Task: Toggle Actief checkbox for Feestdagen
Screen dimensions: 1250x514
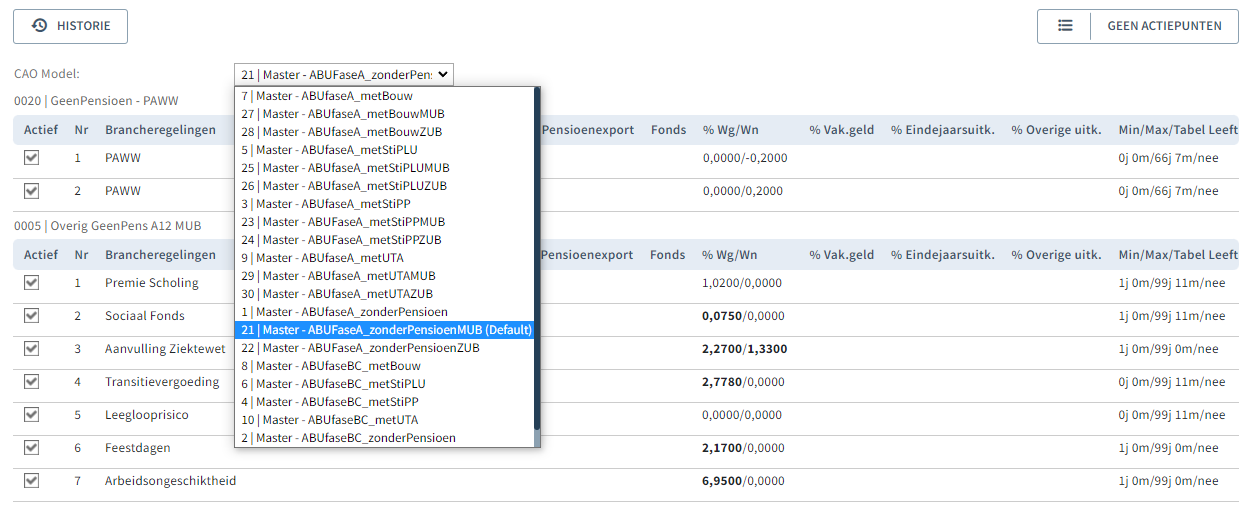Action: (32, 448)
